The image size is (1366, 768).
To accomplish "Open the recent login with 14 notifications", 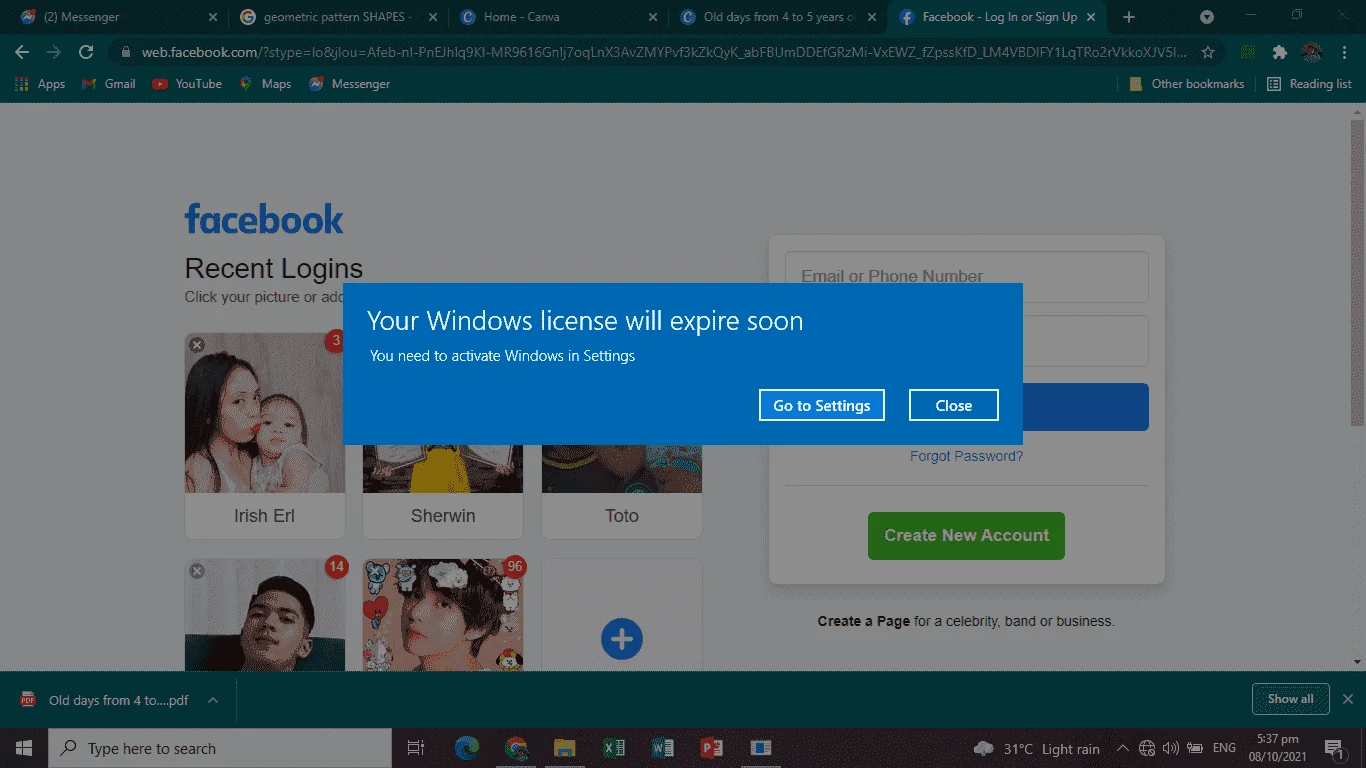I will (x=265, y=615).
